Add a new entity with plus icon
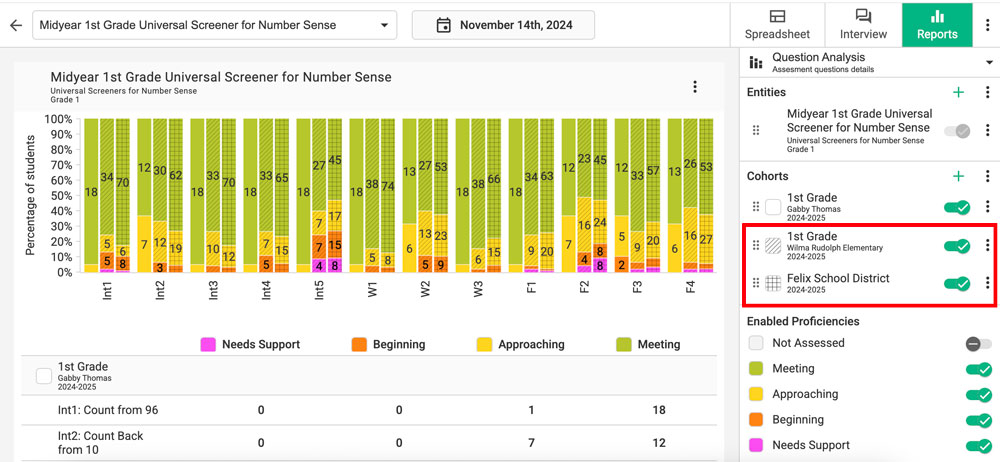 (958, 92)
